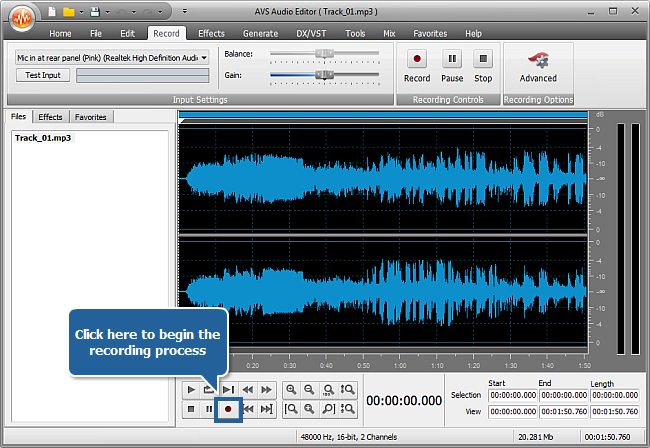Stop playback with the square transport button

(191, 409)
